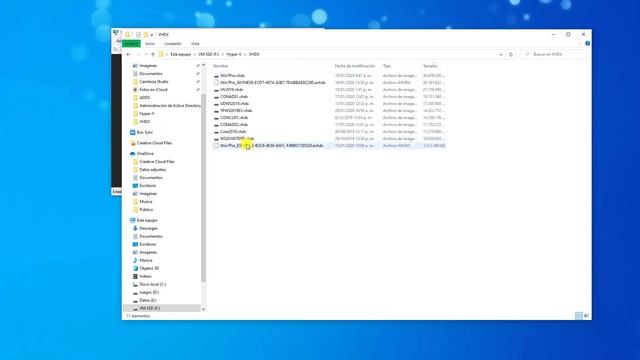Open the Inicio ribbon tab

click(x=150, y=44)
